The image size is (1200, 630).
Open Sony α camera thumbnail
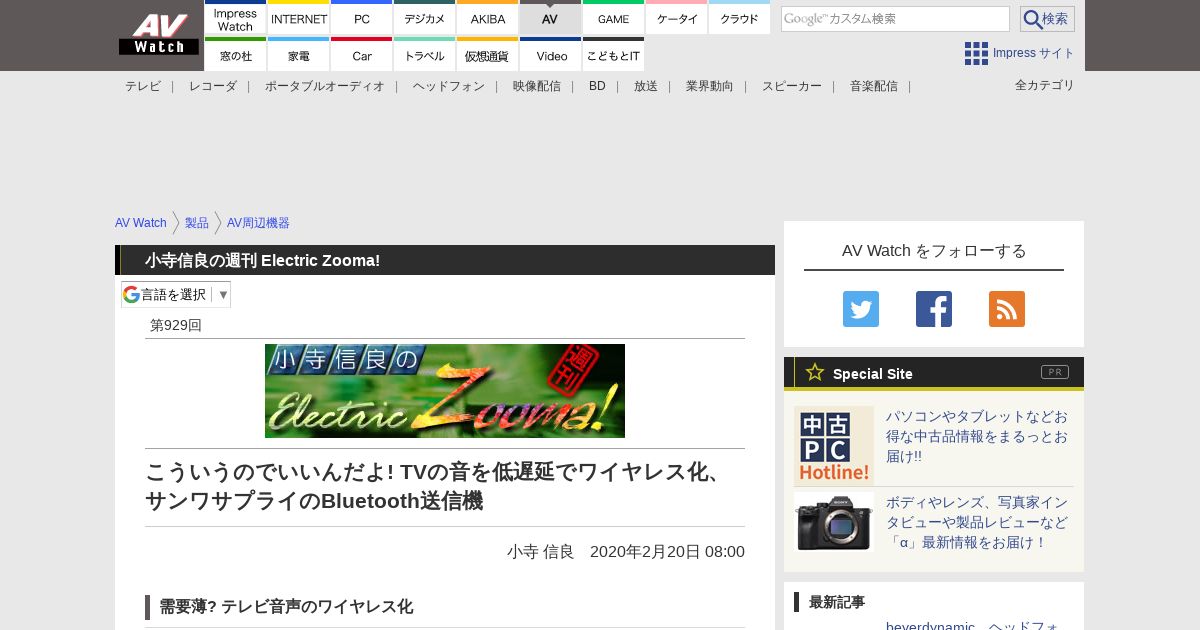click(834, 522)
